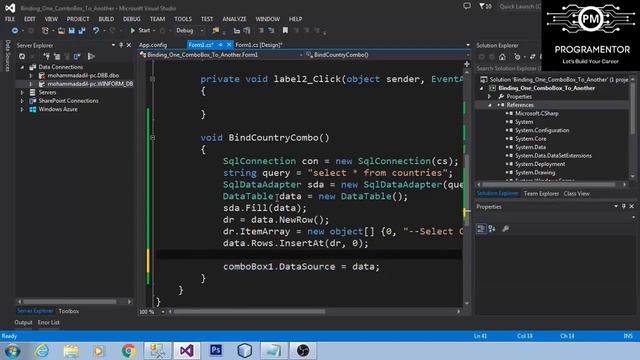The height and width of the screenshot is (360, 640).
Task: Click the Refresh icon in Server Explorer
Action: [22, 57]
